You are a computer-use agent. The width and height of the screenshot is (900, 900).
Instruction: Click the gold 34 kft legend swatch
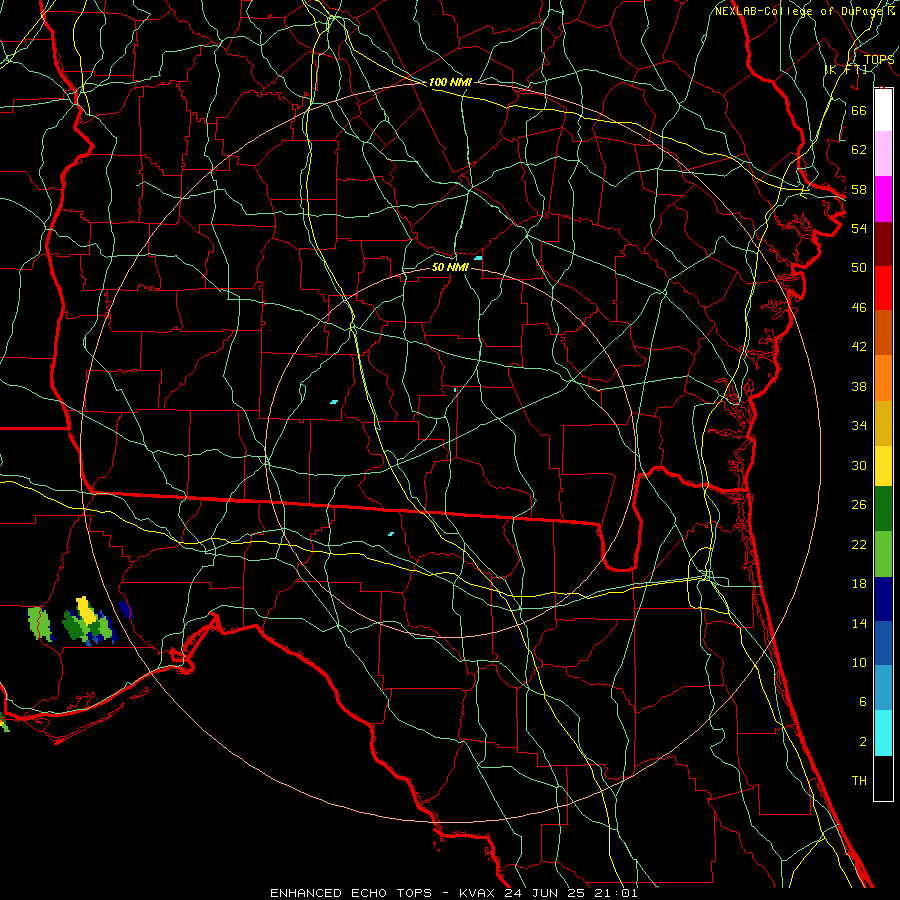883,423
